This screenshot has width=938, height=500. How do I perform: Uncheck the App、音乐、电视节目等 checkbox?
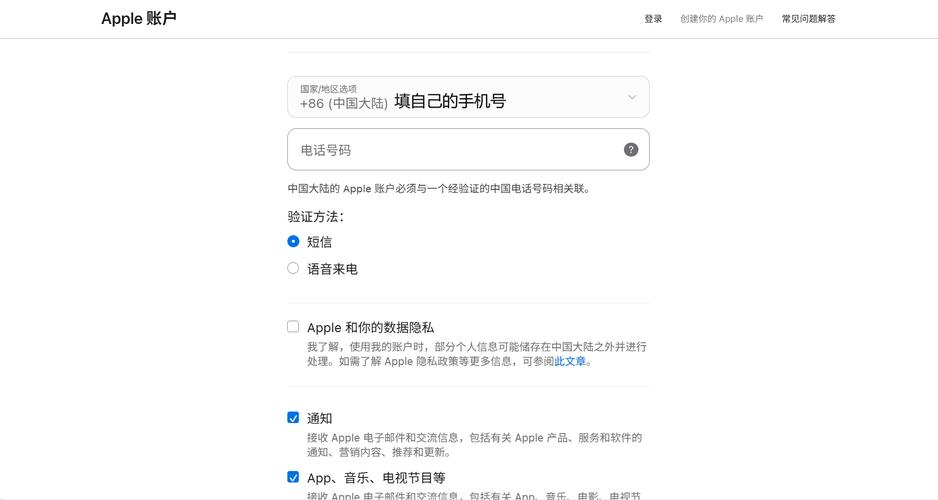(293, 477)
